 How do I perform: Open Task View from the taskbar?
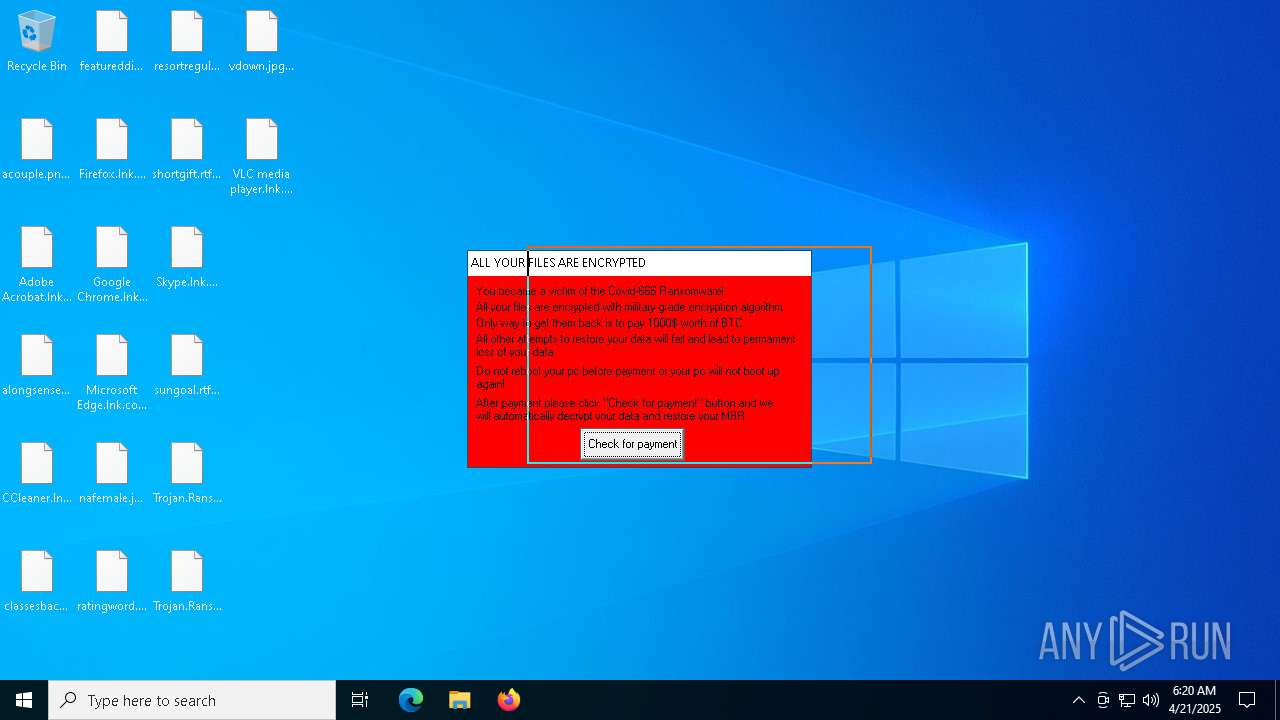tap(360, 700)
